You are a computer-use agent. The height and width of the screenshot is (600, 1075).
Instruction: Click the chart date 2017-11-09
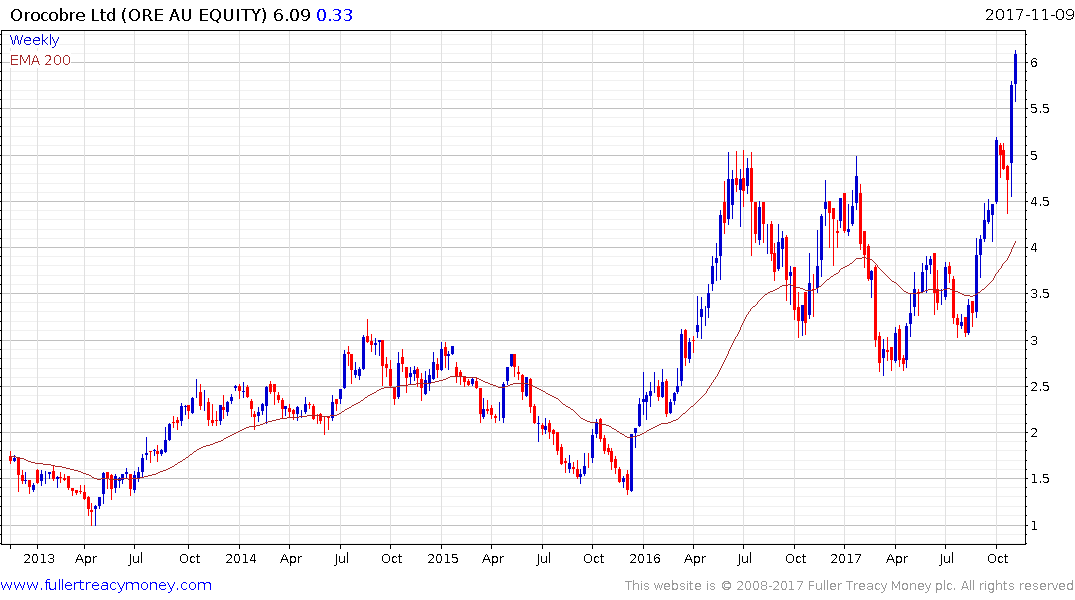[x=1029, y=14]
